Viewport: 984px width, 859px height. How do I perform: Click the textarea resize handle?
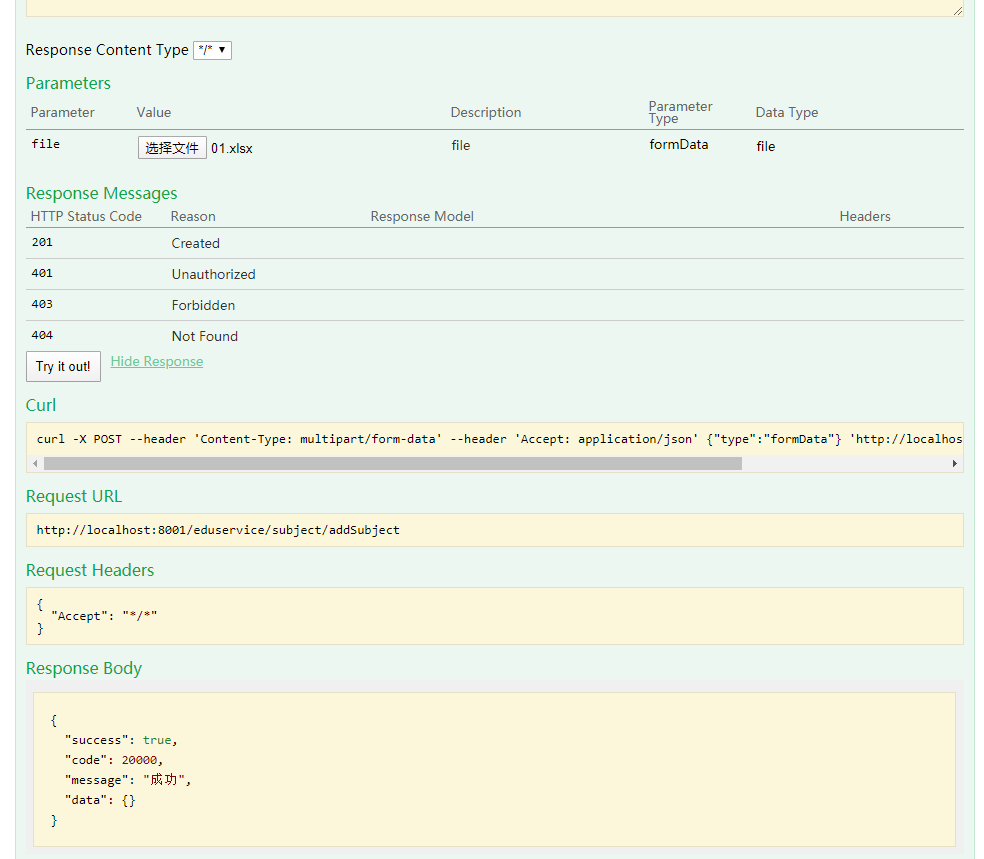click(x=958, y=11)
